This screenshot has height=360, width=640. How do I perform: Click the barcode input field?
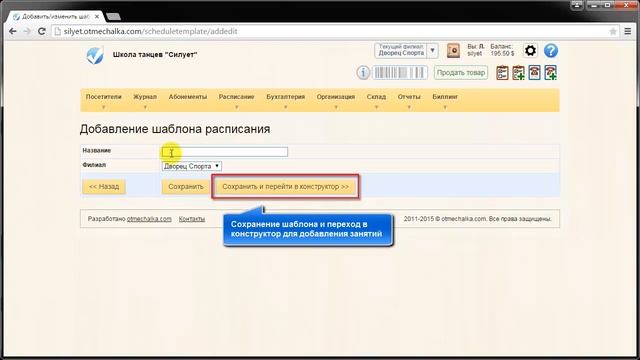[400, 73]
